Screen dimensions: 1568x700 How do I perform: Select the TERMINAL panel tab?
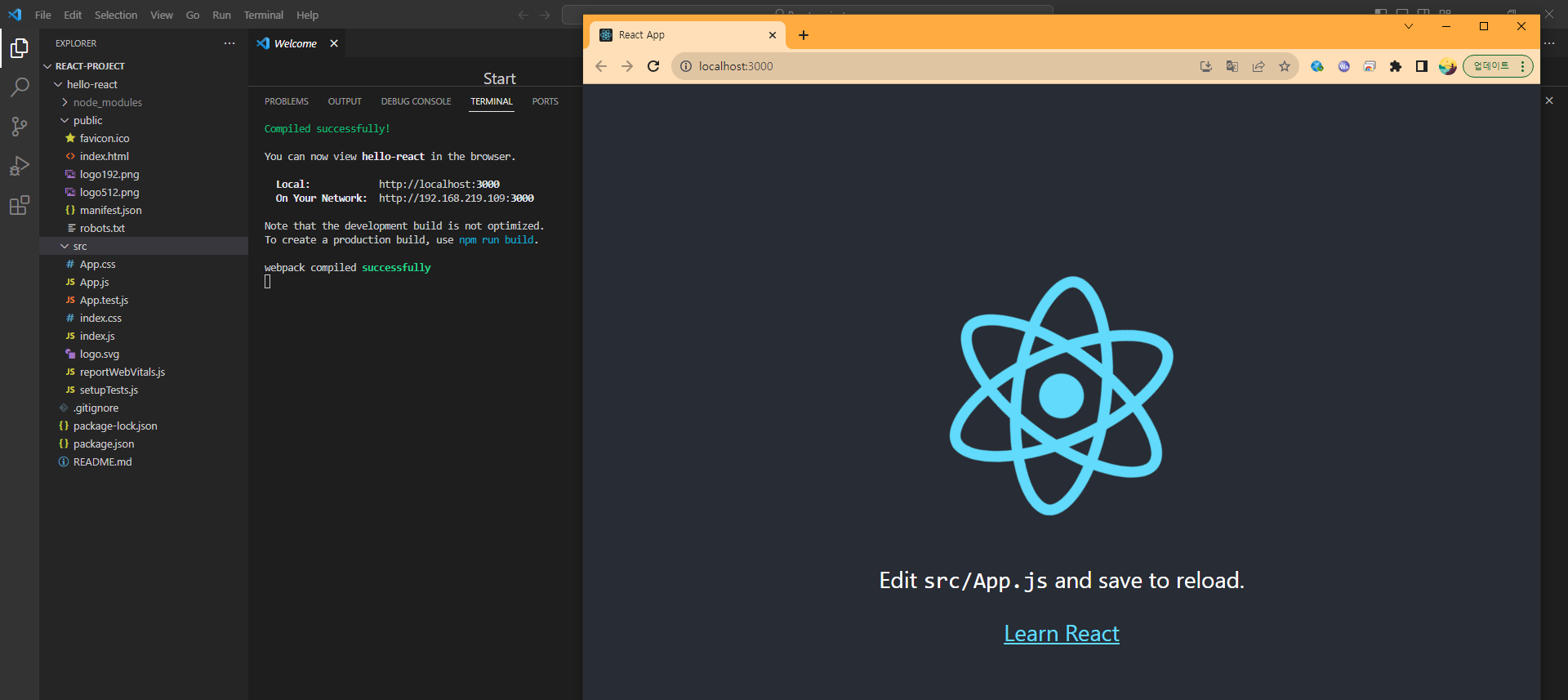pyautogui.click(x=492, y=101)
